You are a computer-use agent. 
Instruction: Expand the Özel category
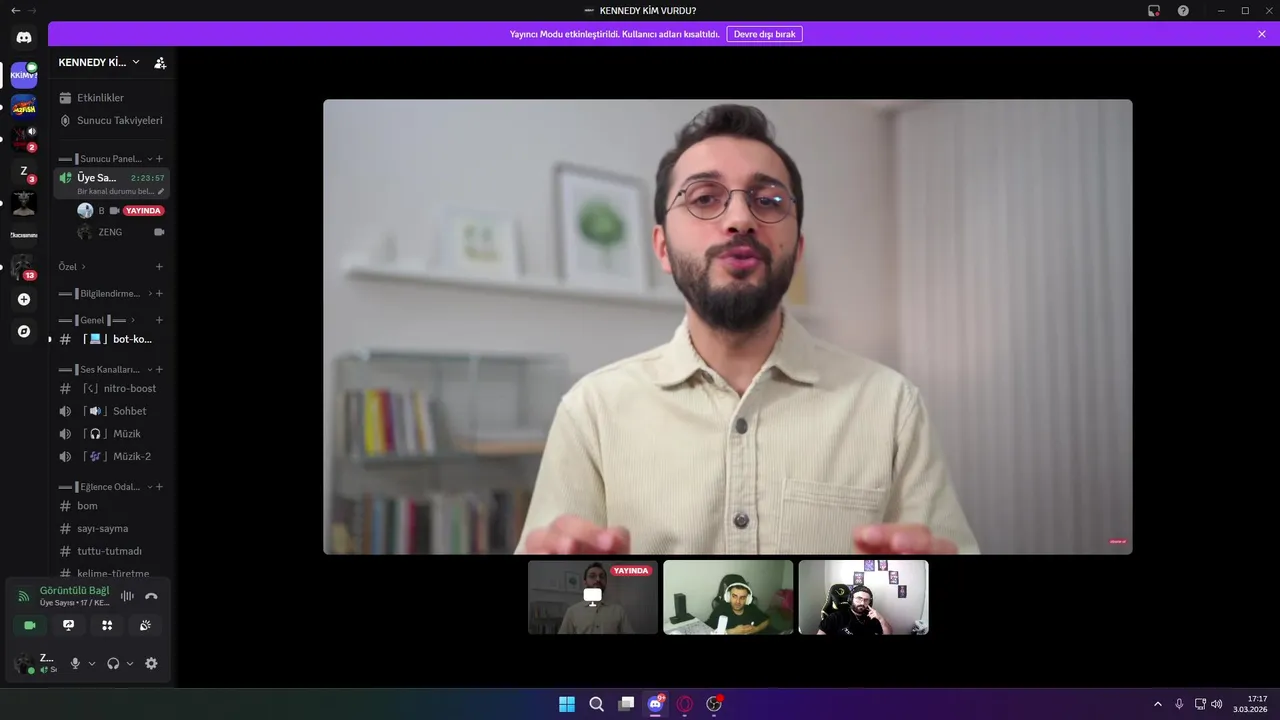pyautogui.click(x=83, y=267)
